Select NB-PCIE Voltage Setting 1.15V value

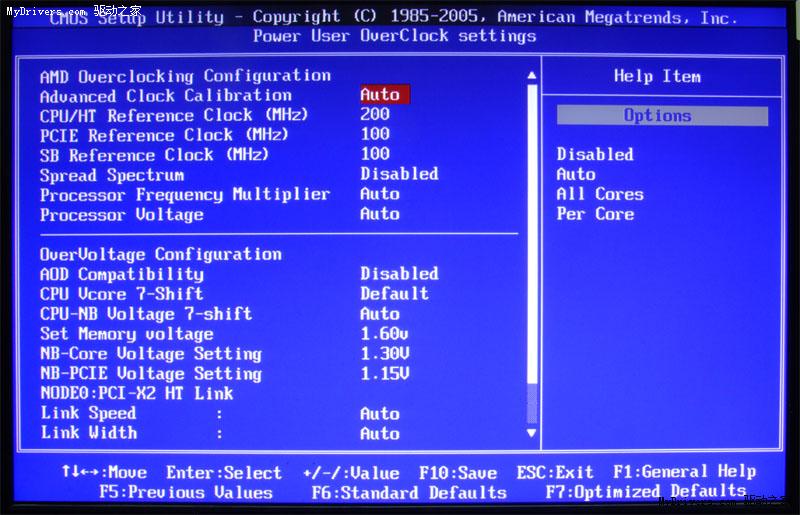click(x=385, y=374)
